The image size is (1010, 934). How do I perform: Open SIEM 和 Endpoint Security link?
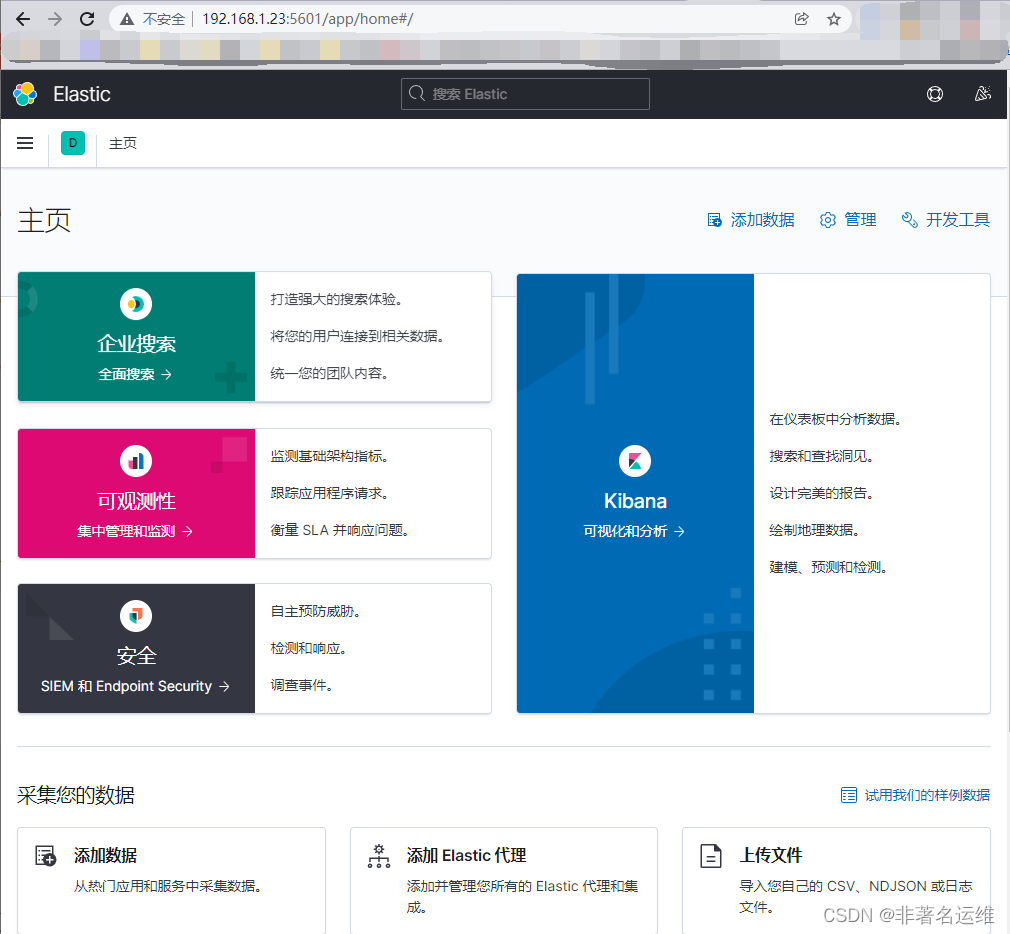click(x=135, y=687)
